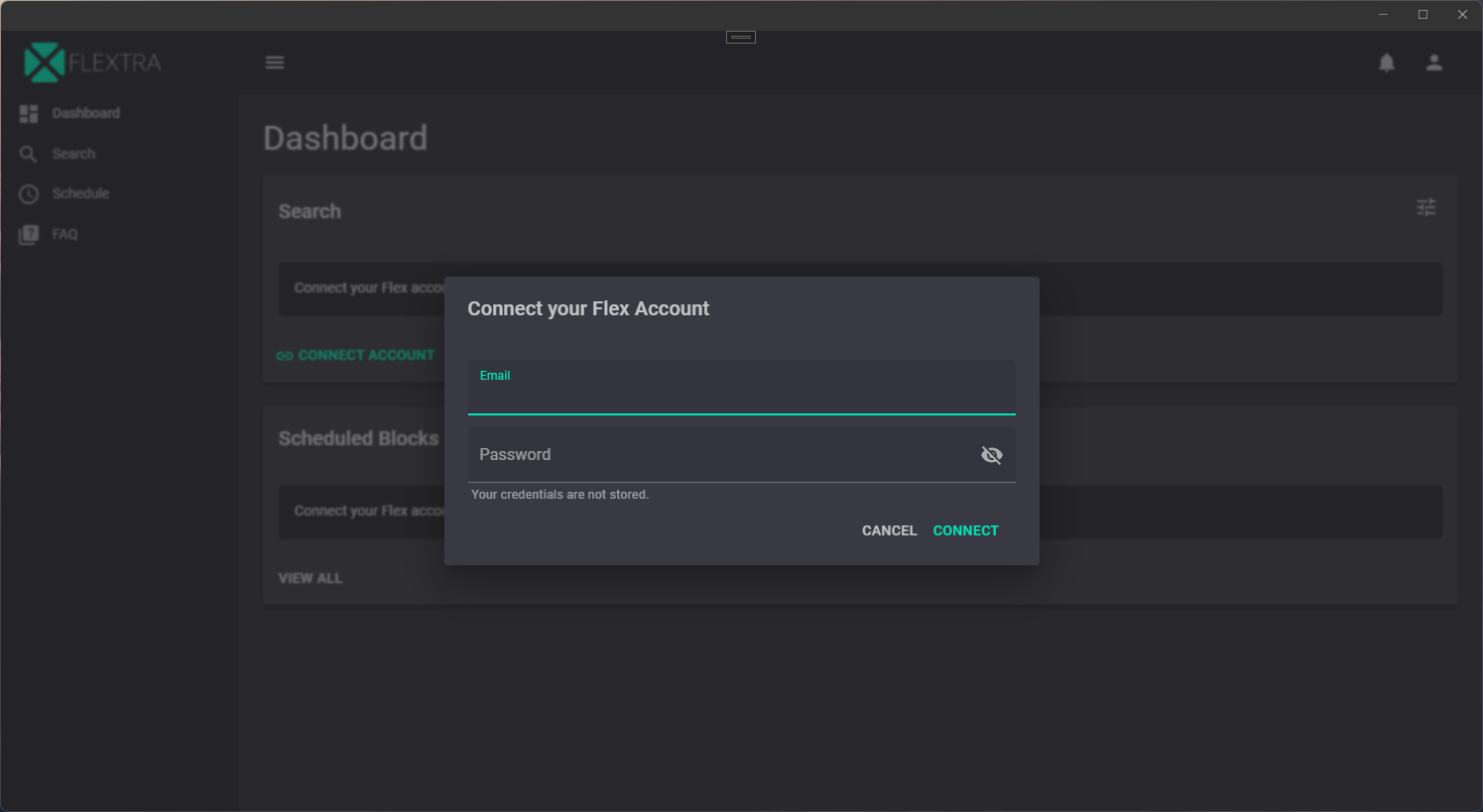Open the user account icon

point(1434,62)
